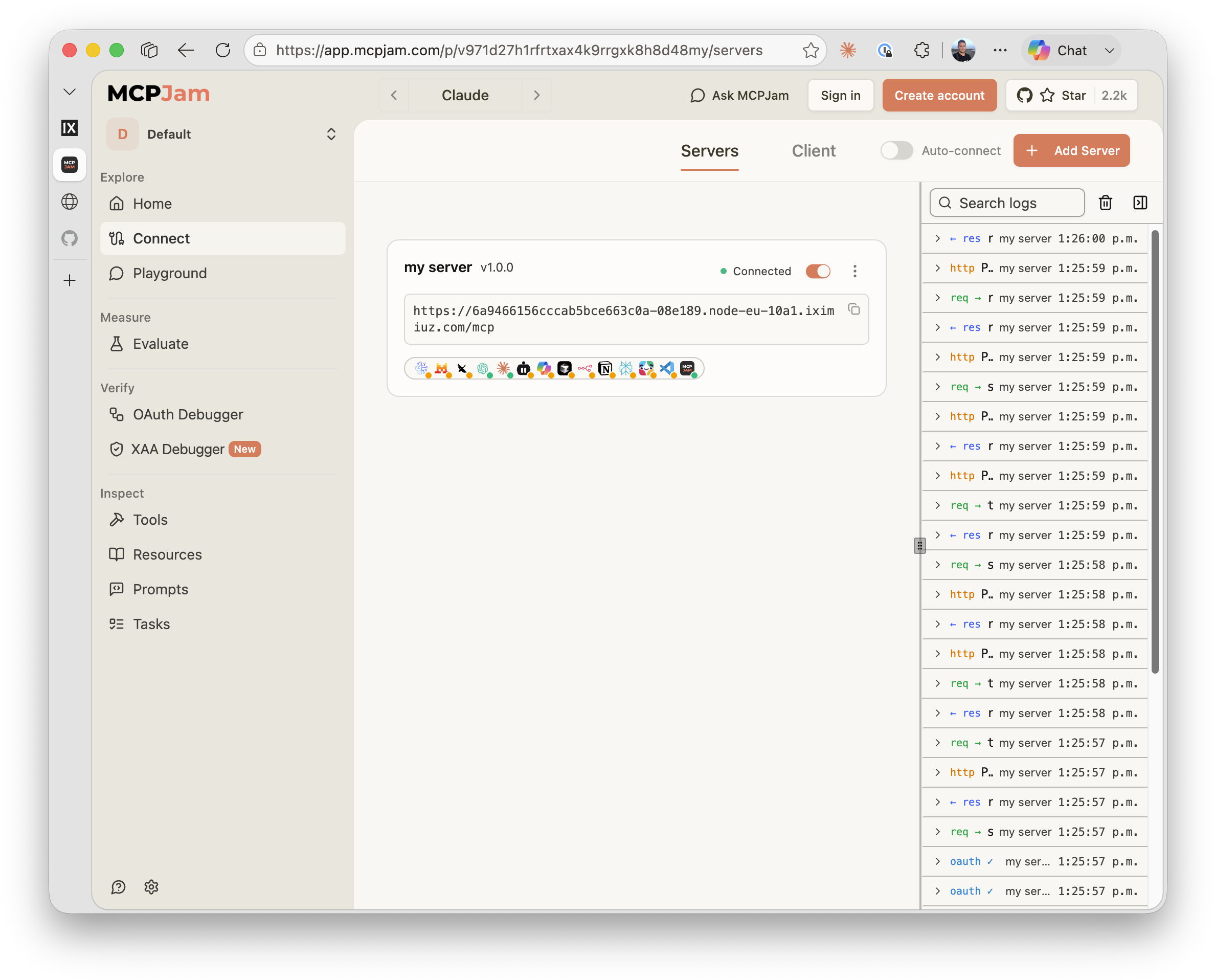
Task: Click the logs panel resize handle
Action: pyautogui.click(x=919, y=545)
